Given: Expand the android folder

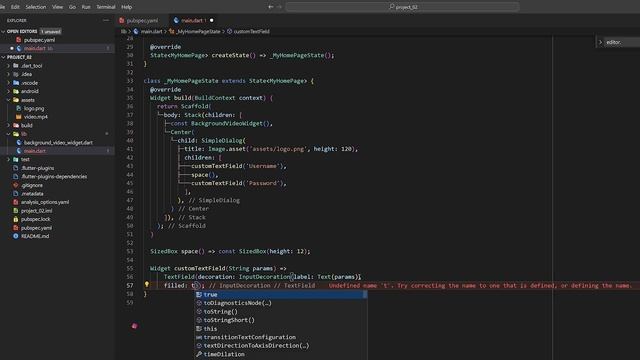Looking at the screenshot, I should [x=29, y=91].
